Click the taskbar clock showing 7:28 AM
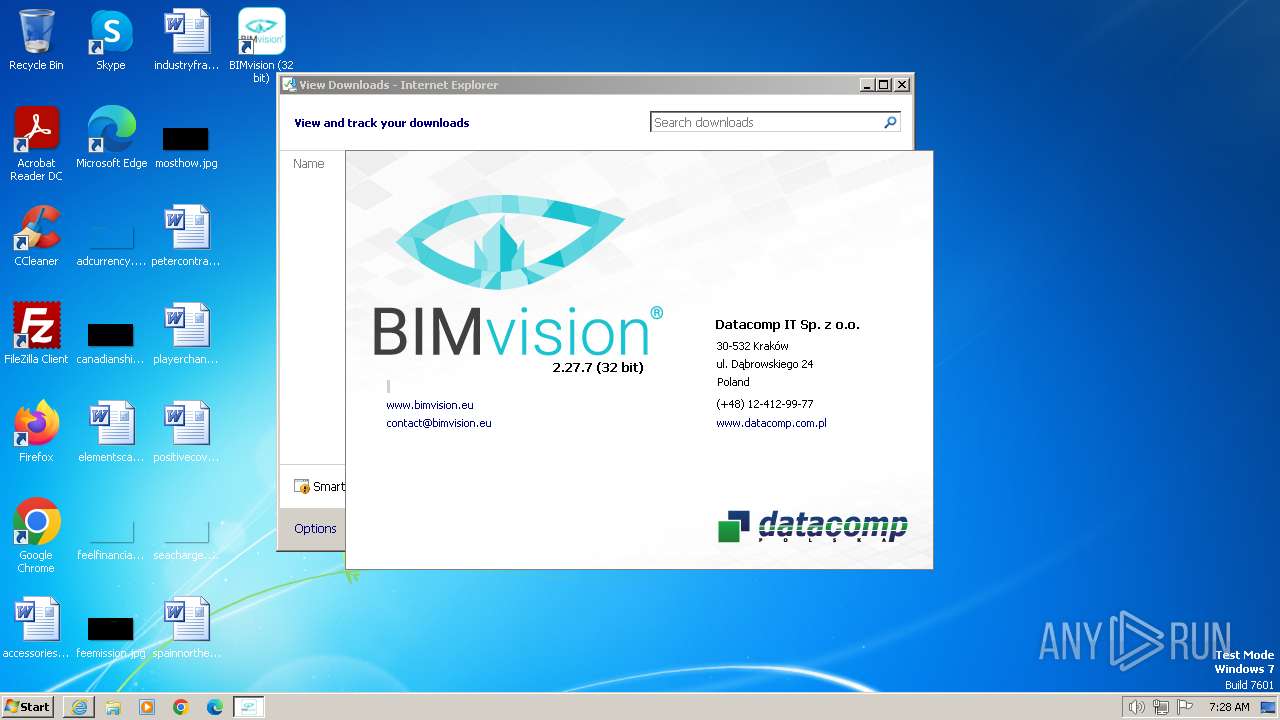This screenshot has width=1280, height=720. point(1229,707)
